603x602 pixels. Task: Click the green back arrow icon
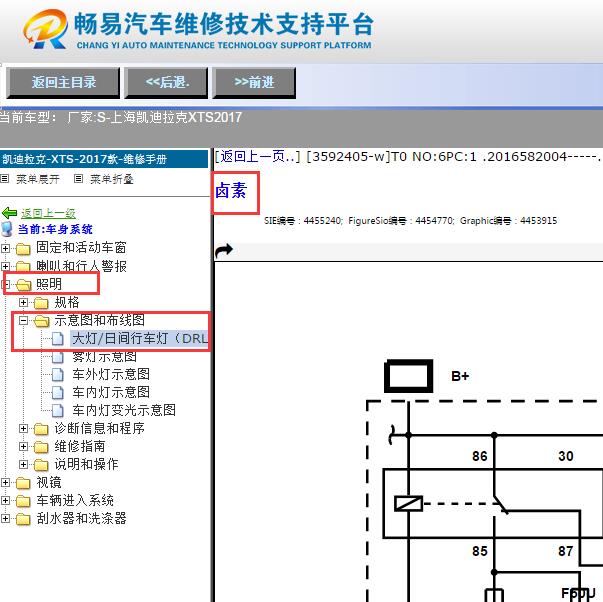click(x=10, y=213)
